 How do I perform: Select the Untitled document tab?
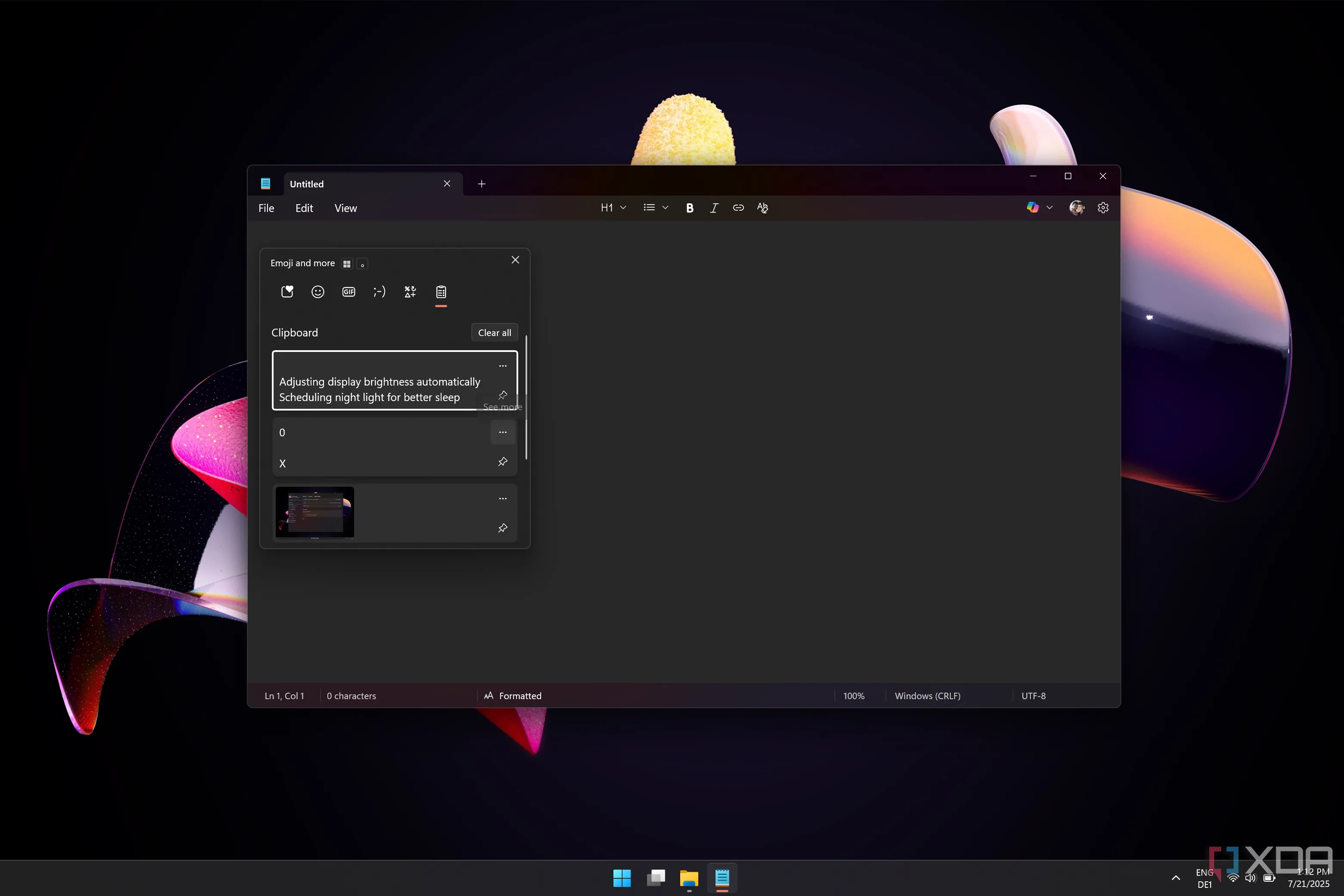tap(307, 184)
